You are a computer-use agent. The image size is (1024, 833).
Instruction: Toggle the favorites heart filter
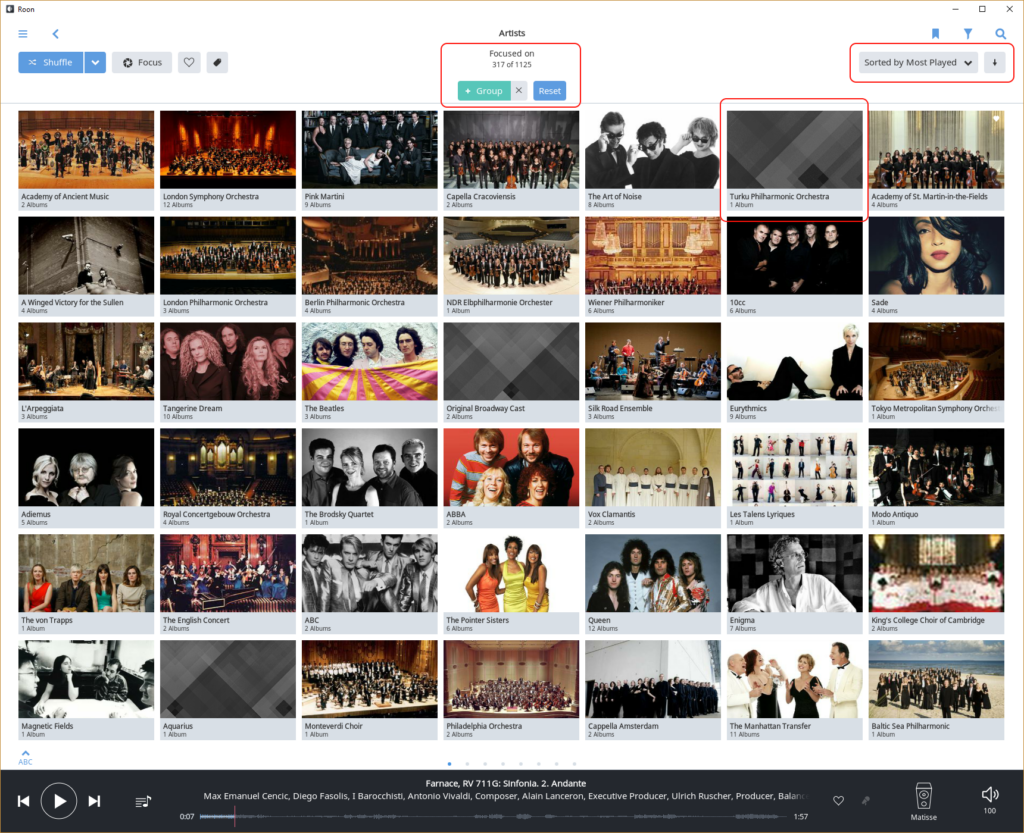(x=189, y=63)
